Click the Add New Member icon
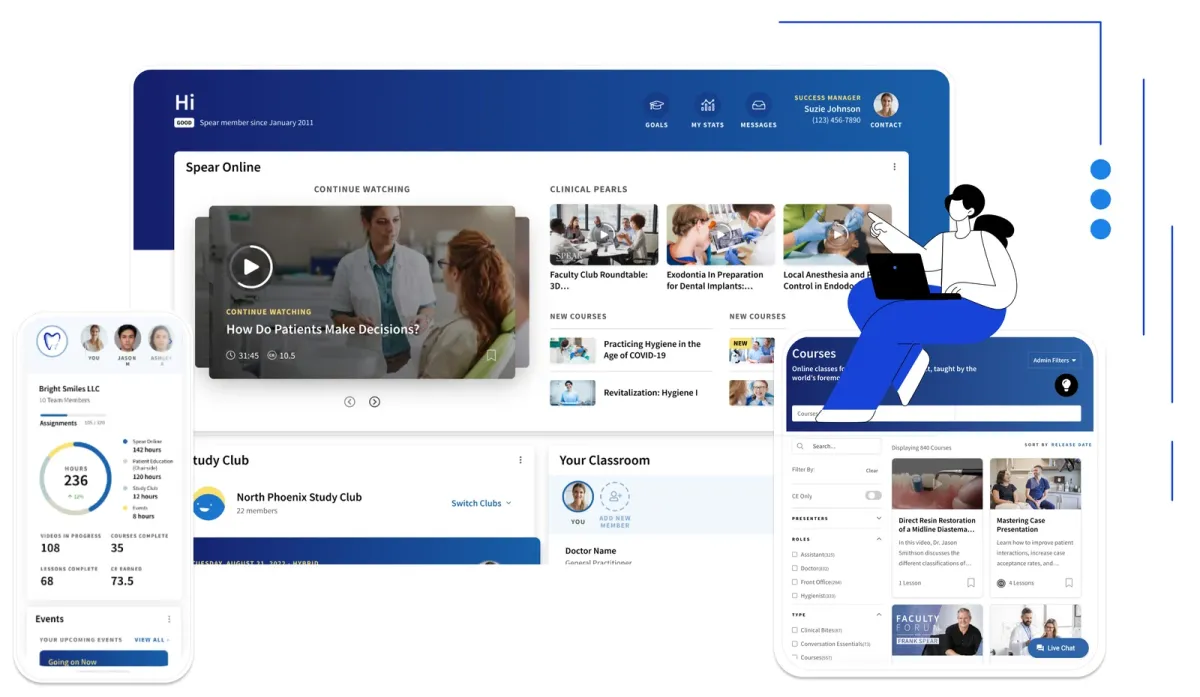The image size is (1200, 697). [x=615, y=497]
